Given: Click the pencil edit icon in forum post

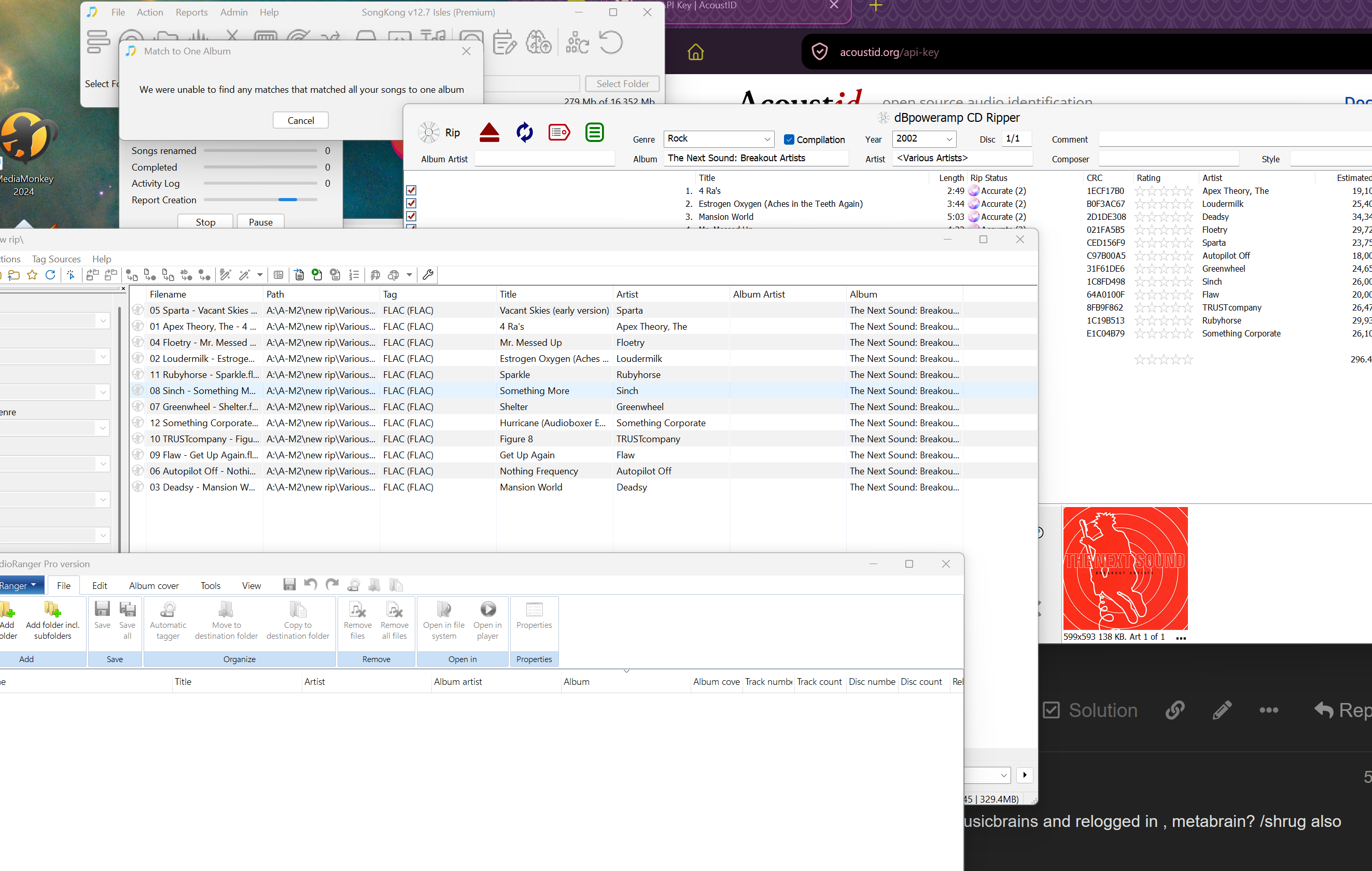Looking at the screenshot, I should tap(1222, 710).
